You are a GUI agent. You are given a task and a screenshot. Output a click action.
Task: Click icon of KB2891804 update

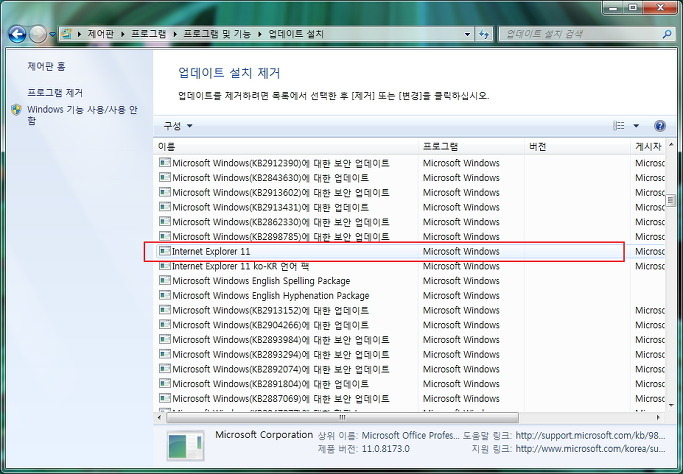tap(164, 383)
